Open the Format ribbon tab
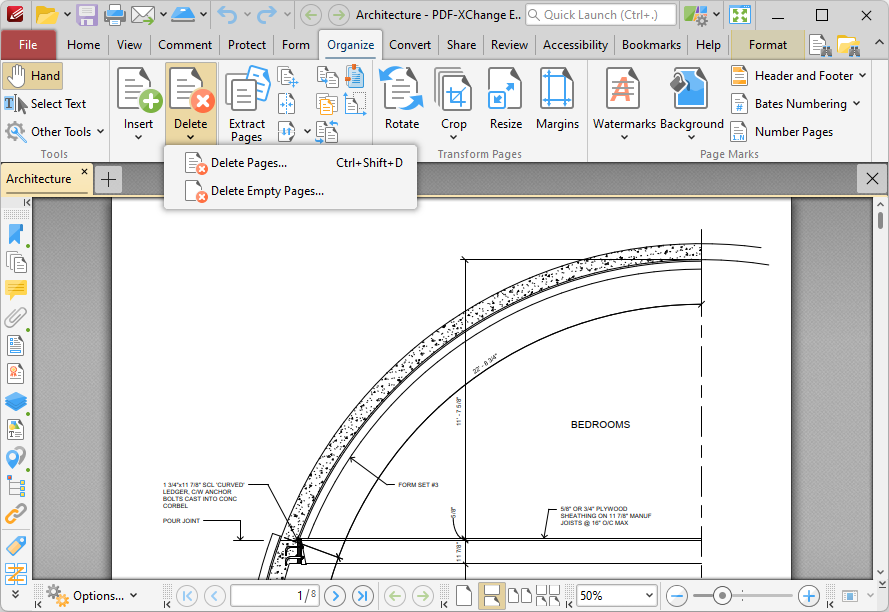 click(768, 45)
